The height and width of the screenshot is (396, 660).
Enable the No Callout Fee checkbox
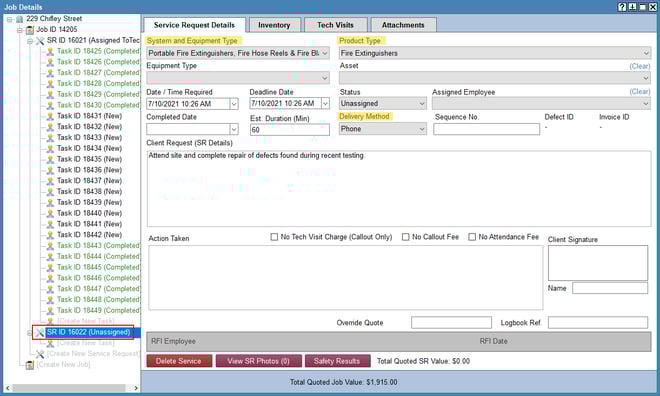click(x=405, y=237)
